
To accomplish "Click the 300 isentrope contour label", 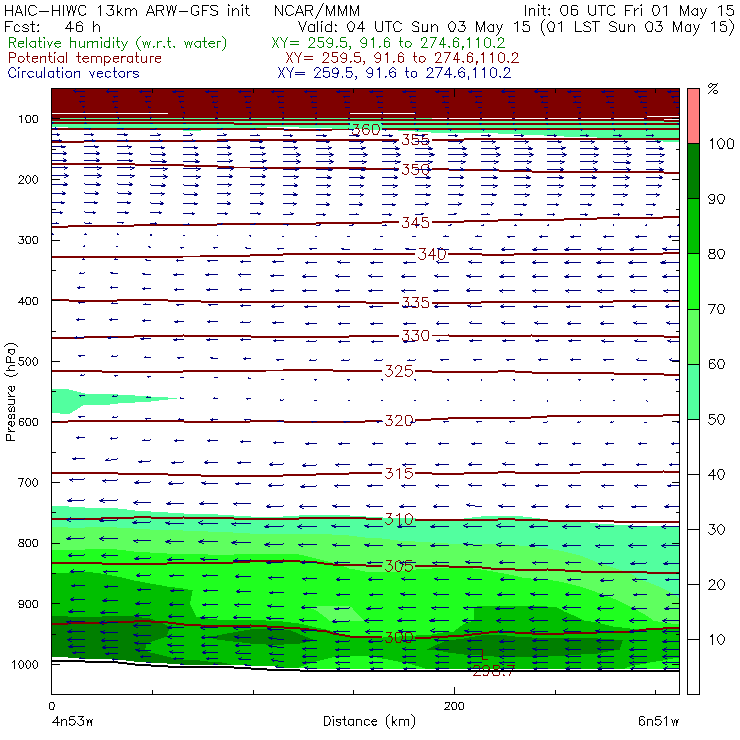I will (399, 638).
